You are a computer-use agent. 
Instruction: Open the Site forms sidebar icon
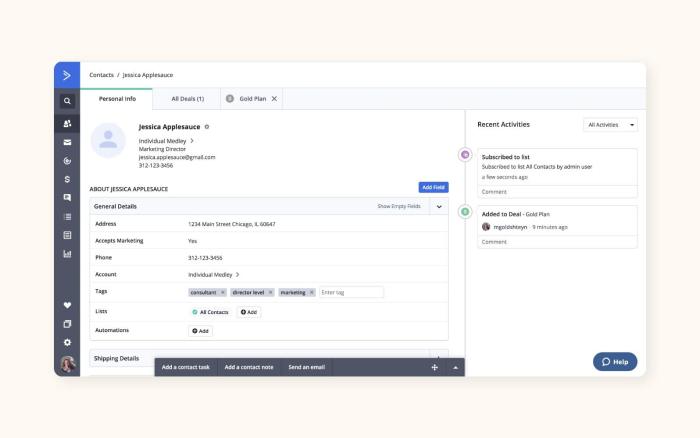coord(67,235)
